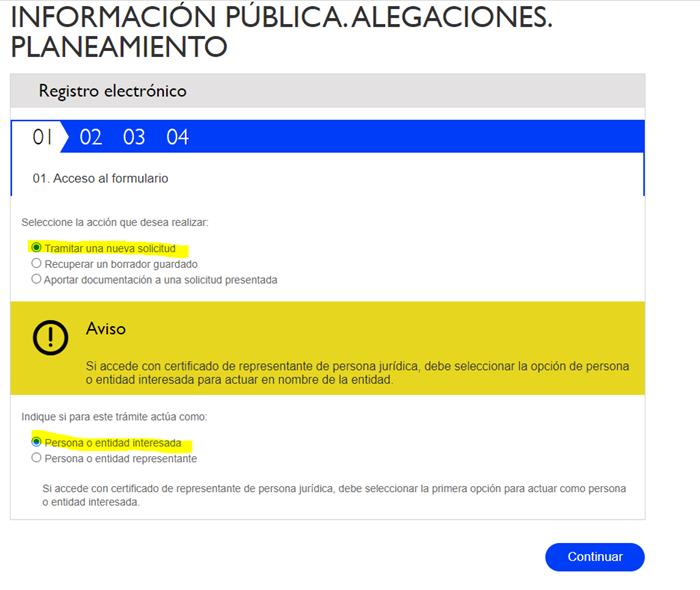Click the '01. Acceso al formulario' heading
The height and width of the screenshot is (590, 700).
coord(100,178)
